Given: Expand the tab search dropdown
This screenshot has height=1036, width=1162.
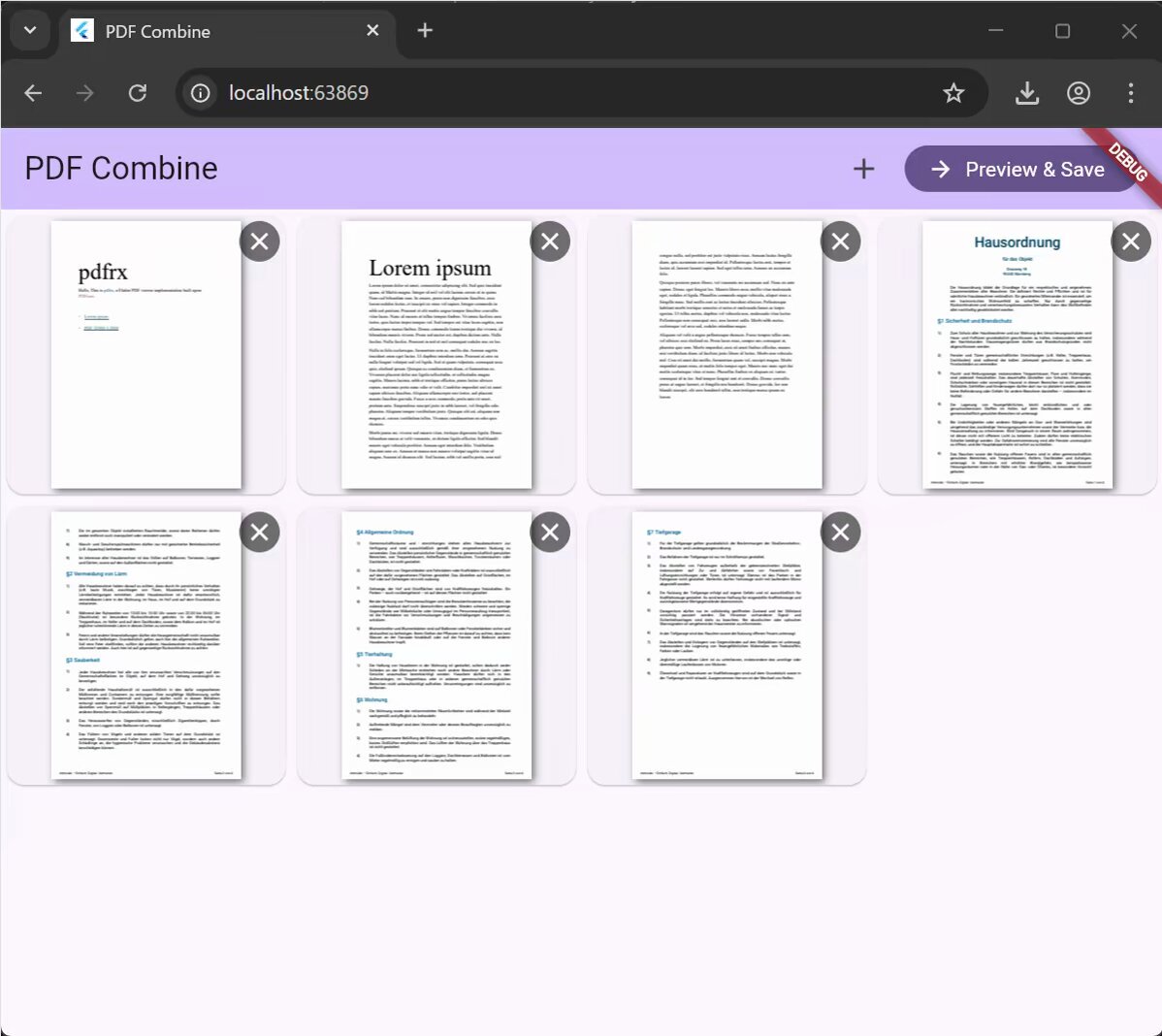Looking at the screenshot, I should pos(30,30).
